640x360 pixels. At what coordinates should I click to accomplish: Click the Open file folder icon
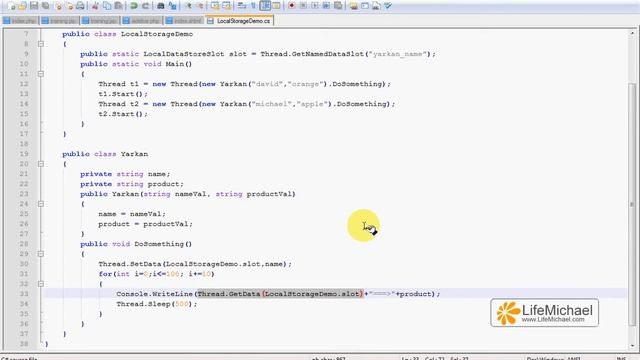[x=22, y=6]
